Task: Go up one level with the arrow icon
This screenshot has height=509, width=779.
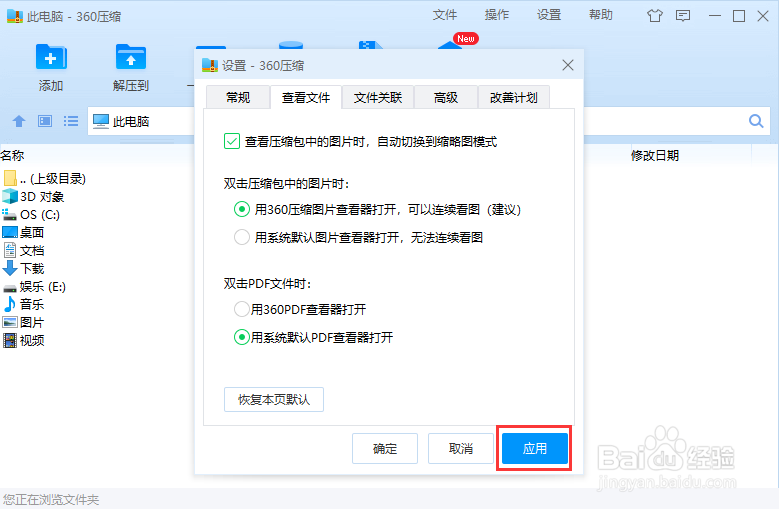Action: [19, 121]
